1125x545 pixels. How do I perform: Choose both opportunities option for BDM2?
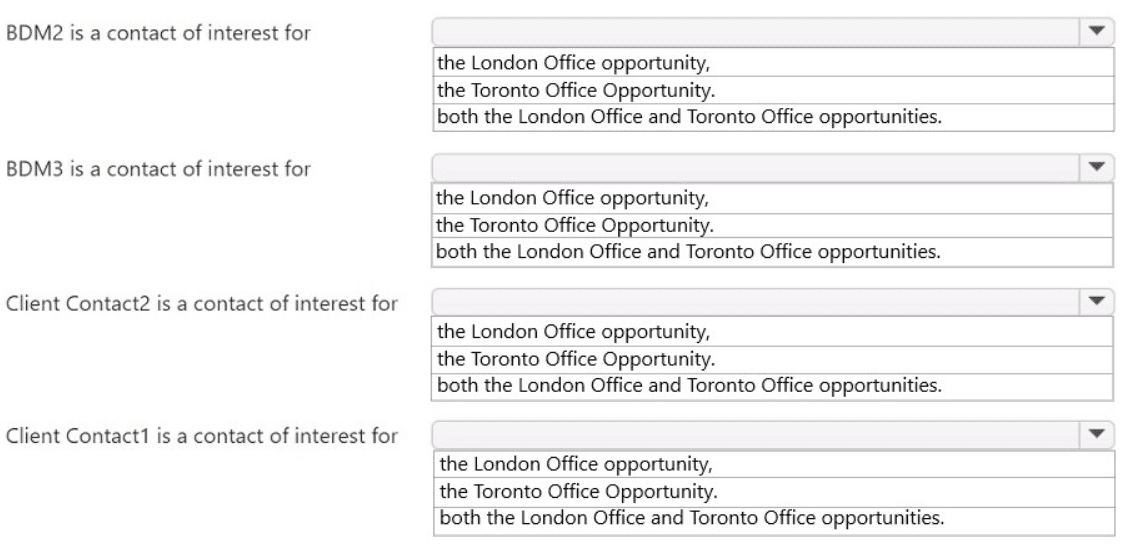(x=773, y=117)
